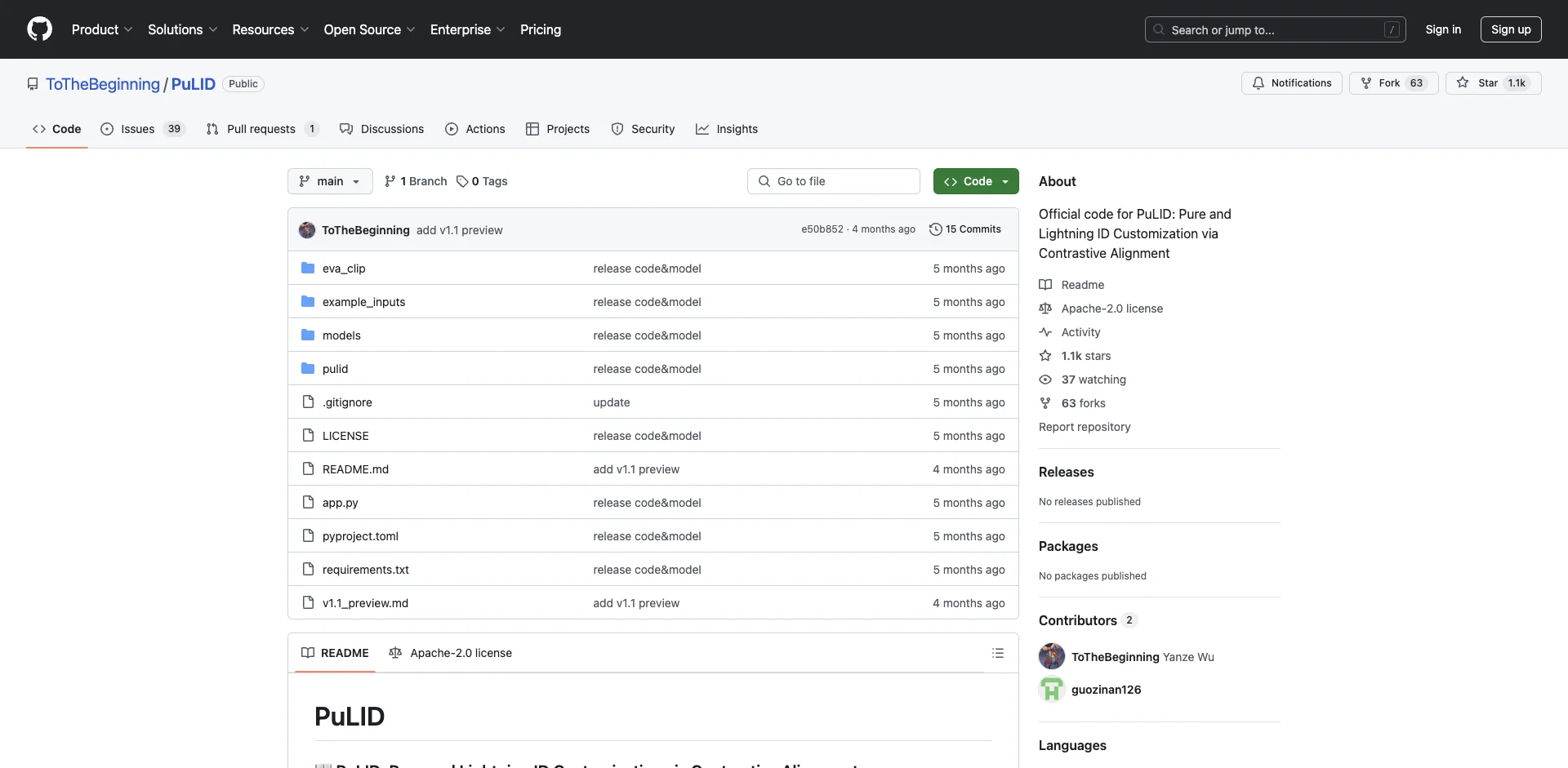Click the .gitignore file icon
The width and height of the screenshot is (1568, 768).
[x=308, y=402]
